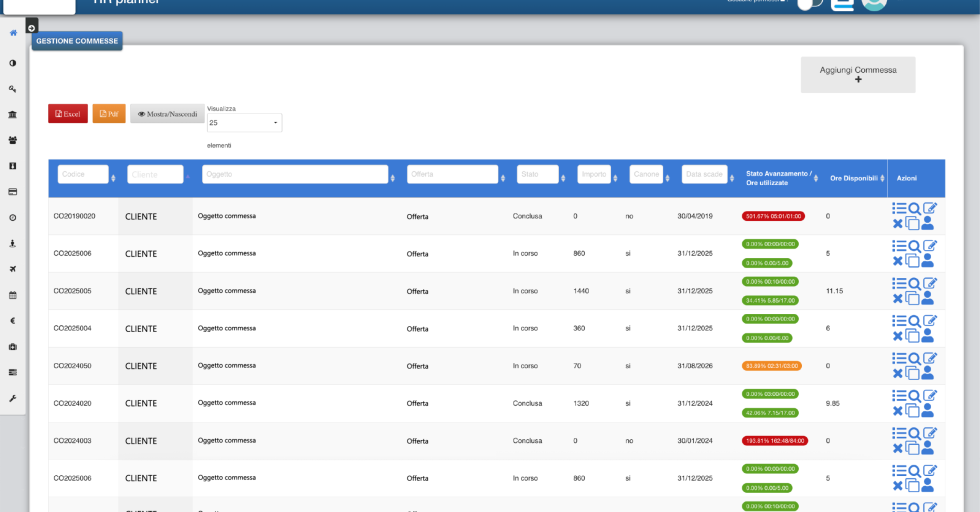
Task: Export the table with the Pdf button
Action: 109,114
